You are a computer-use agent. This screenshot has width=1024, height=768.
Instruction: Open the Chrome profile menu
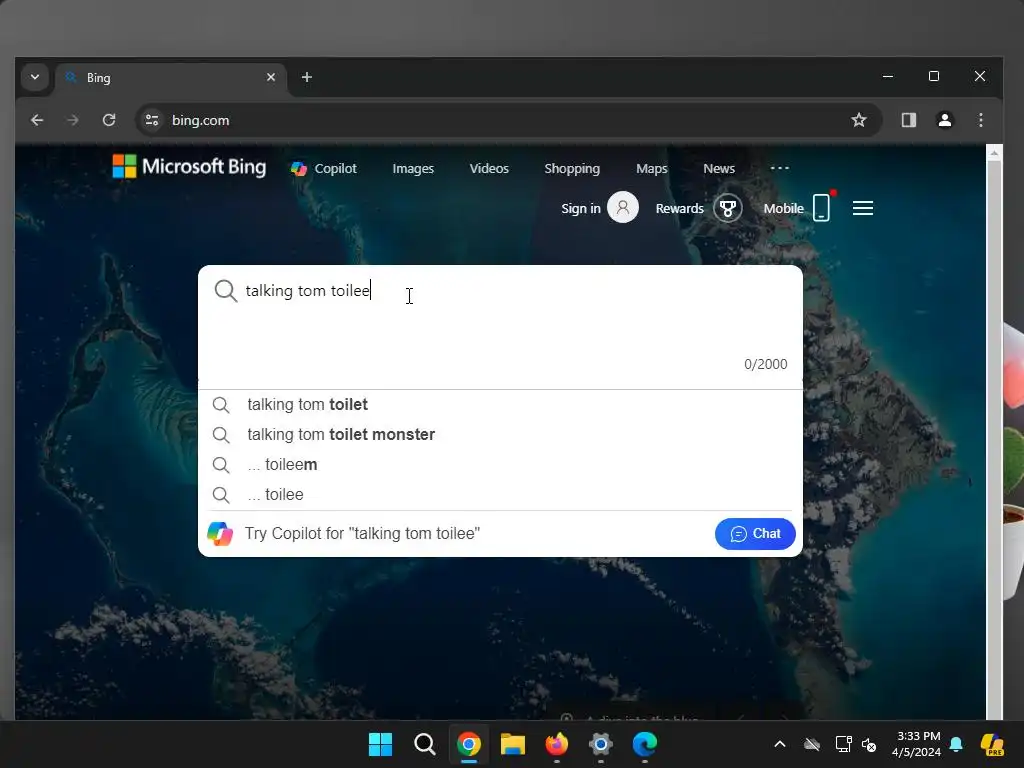944,120
